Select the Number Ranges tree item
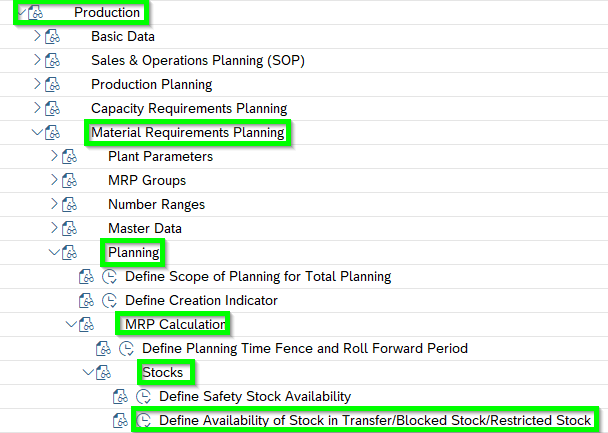608x433 pixels. click(x=156, y=204)
